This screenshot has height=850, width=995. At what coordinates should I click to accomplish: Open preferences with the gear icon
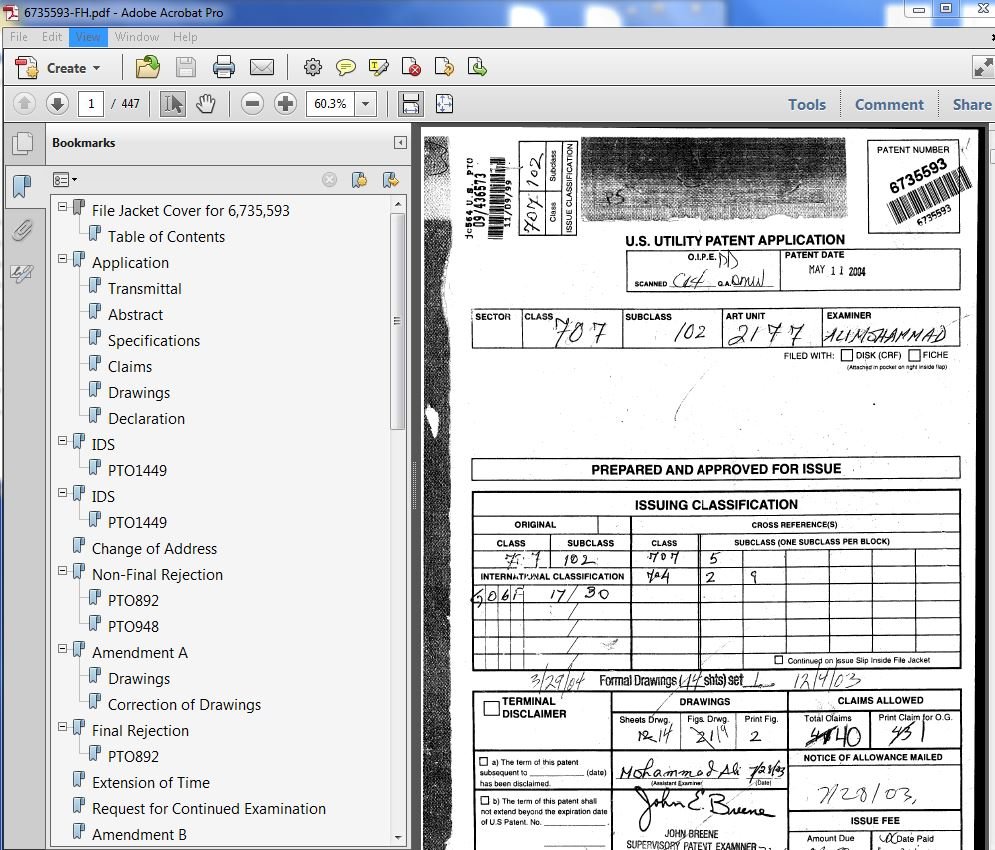coord(312,67)
